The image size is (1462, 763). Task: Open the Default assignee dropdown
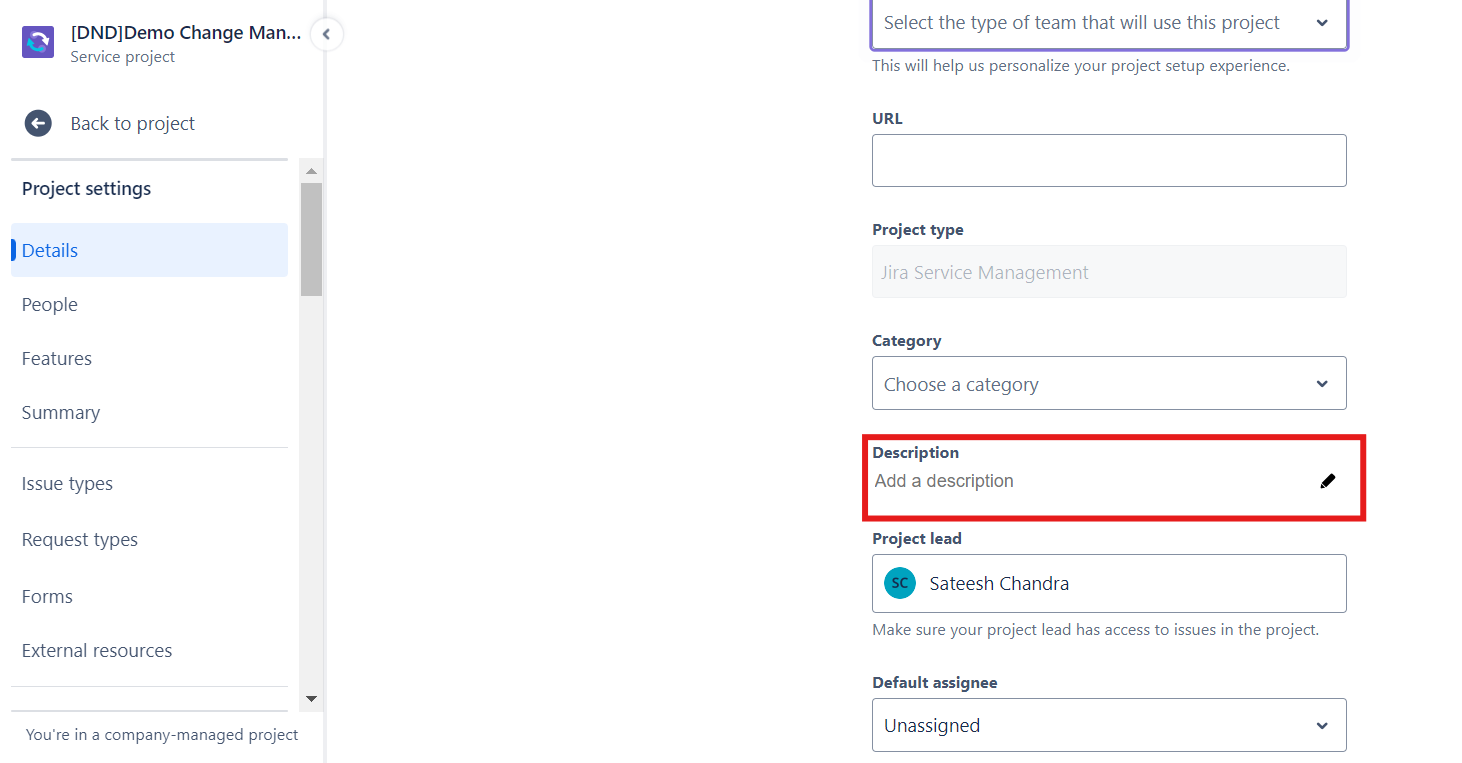pyautogui.click(x=1108, y=725)
